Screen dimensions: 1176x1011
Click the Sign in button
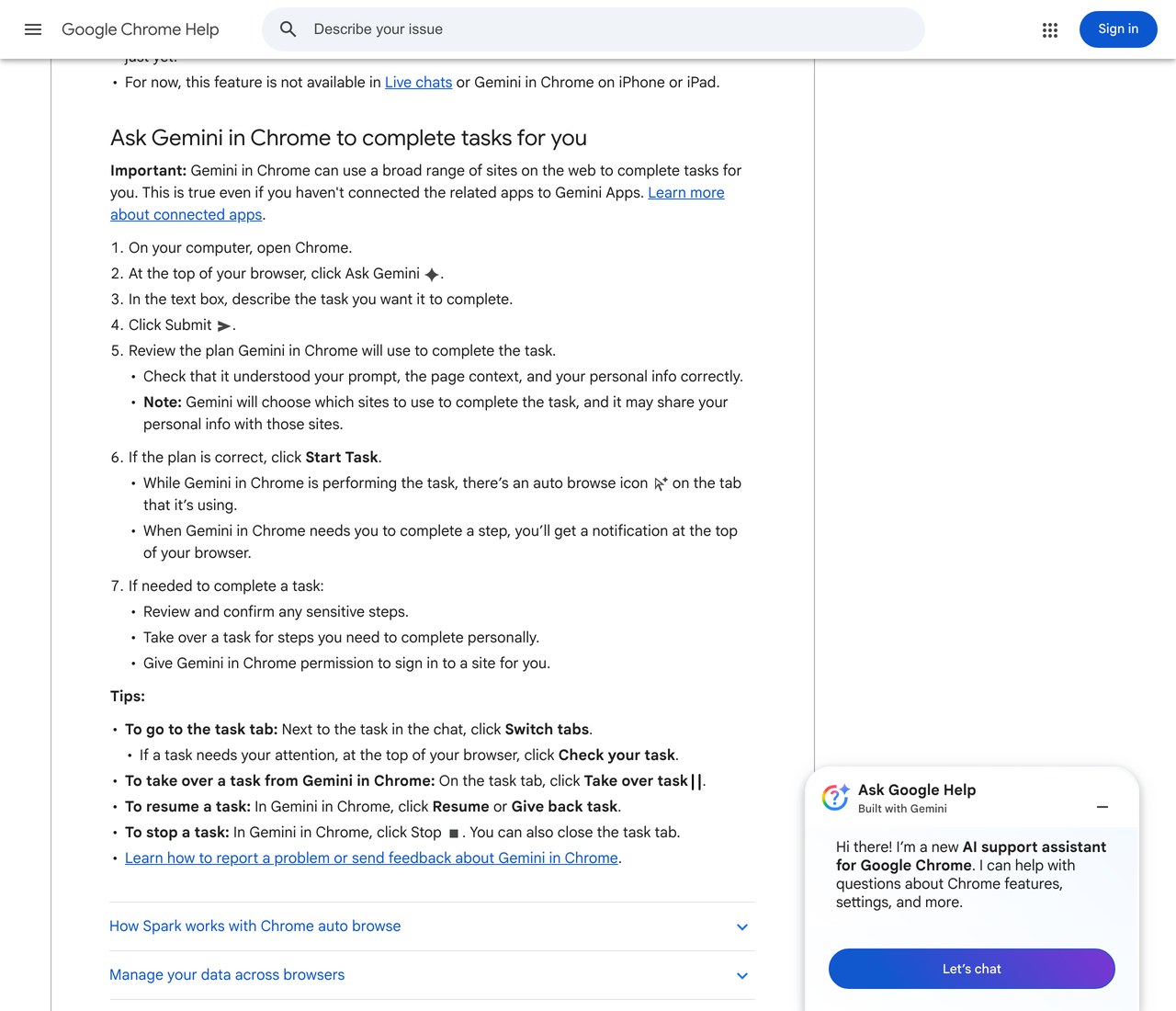pos(1118,29)
